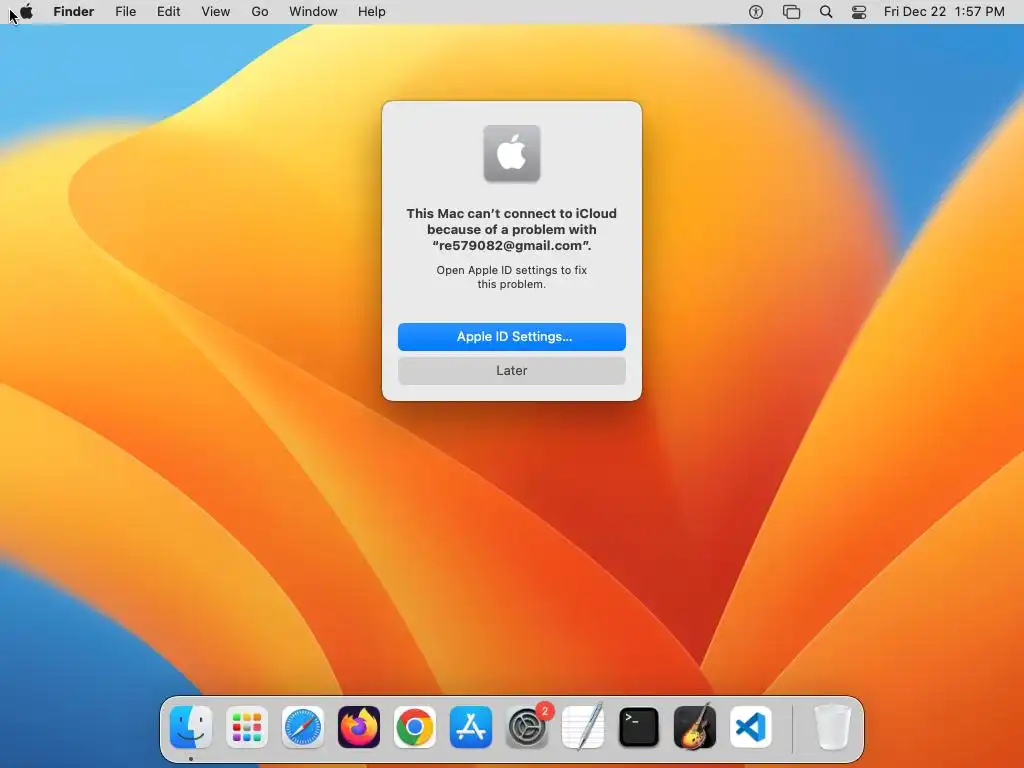
Task: Launch Firefox from the Dock
Action: 359,727
